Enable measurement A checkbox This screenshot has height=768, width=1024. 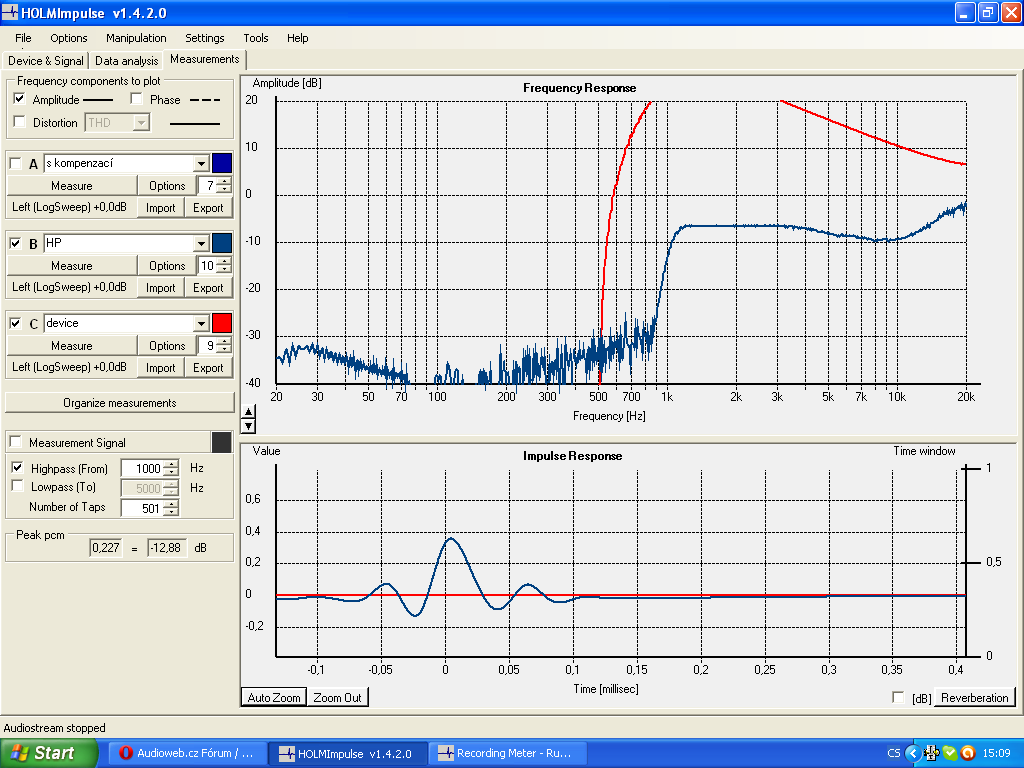click(16, 163)
